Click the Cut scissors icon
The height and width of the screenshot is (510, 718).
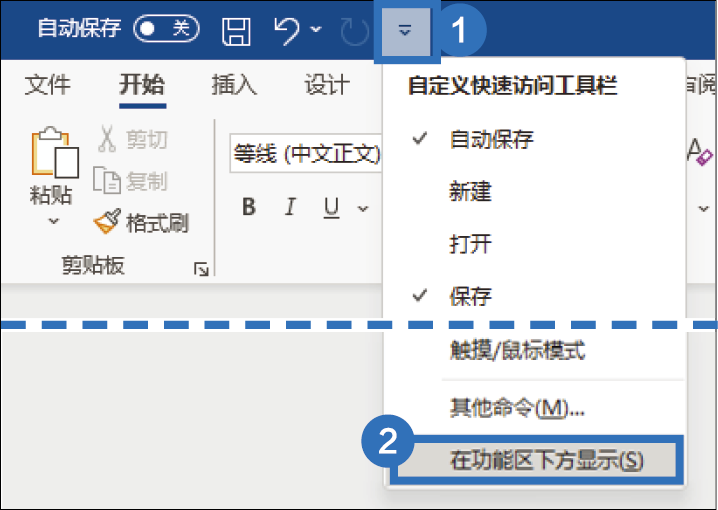tap(107, 138)
